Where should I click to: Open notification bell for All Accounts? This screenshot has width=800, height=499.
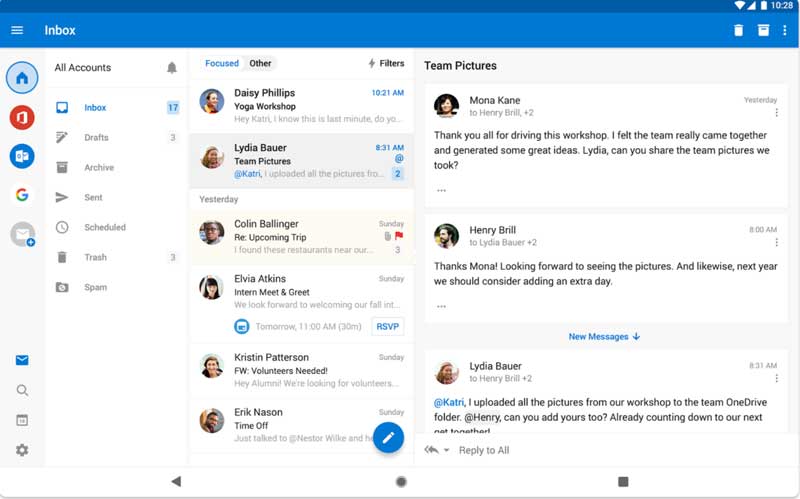[171, 67]
